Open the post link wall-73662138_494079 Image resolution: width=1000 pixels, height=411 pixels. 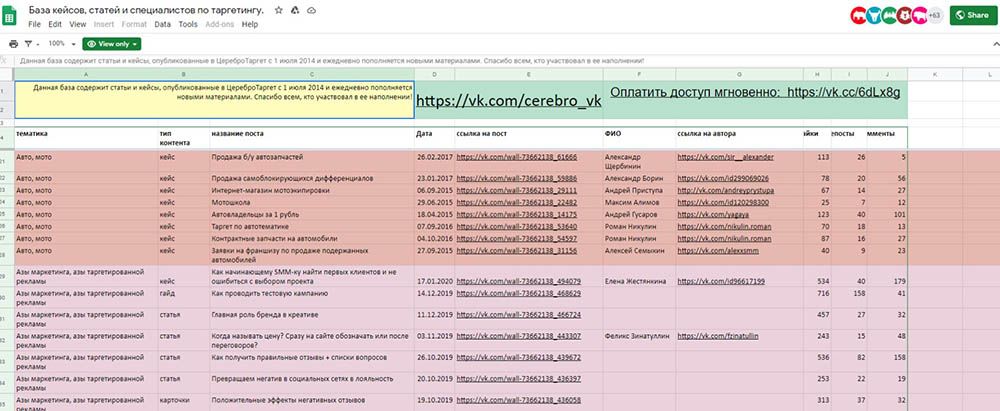518,281
